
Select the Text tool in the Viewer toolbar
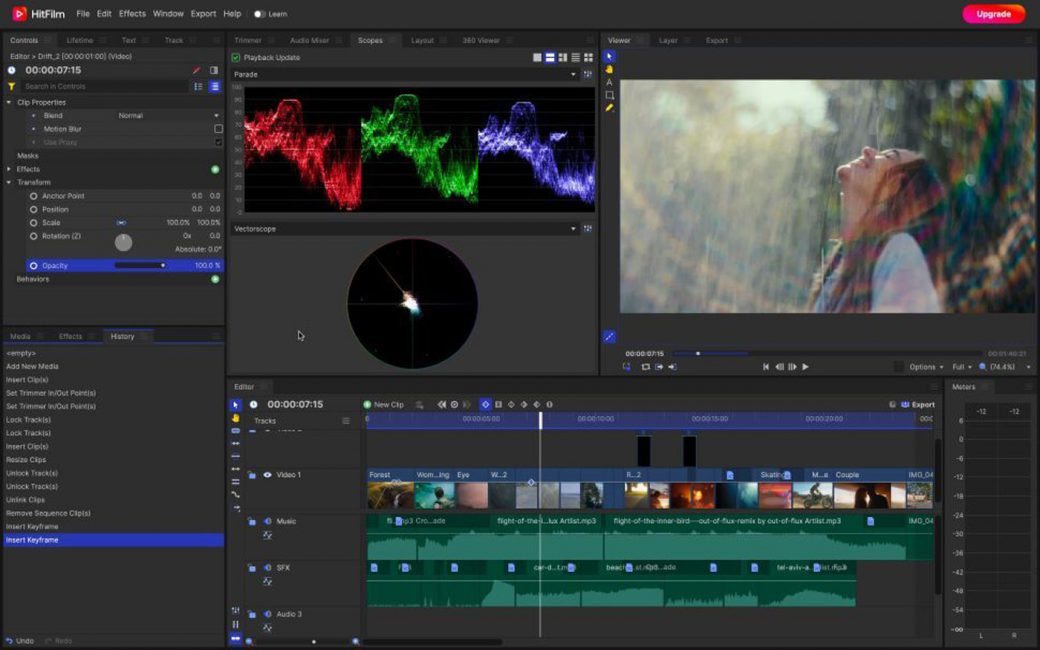(x=608, y=82)
